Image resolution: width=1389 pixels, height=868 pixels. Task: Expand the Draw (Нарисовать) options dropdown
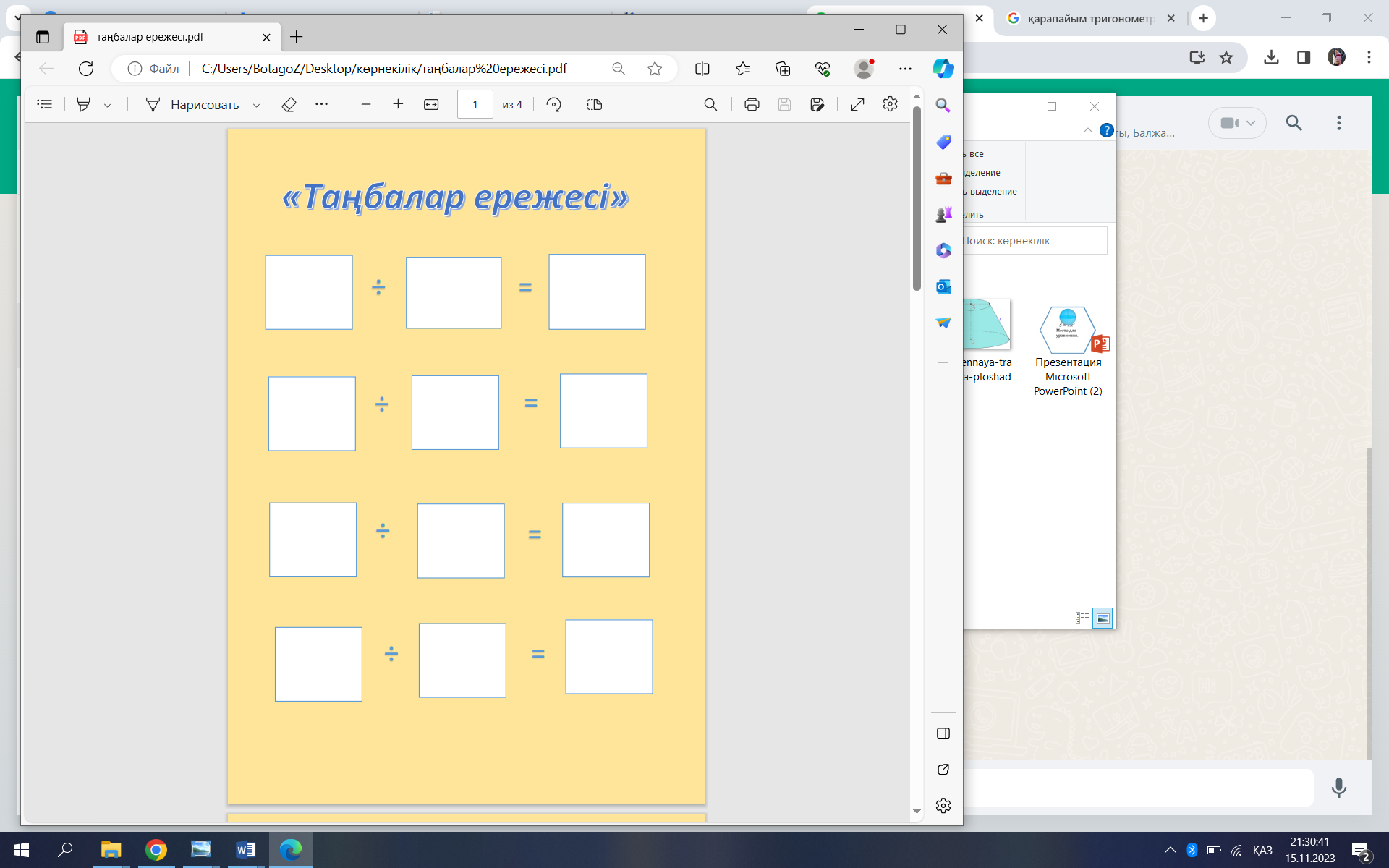click(x=256, y=106)
